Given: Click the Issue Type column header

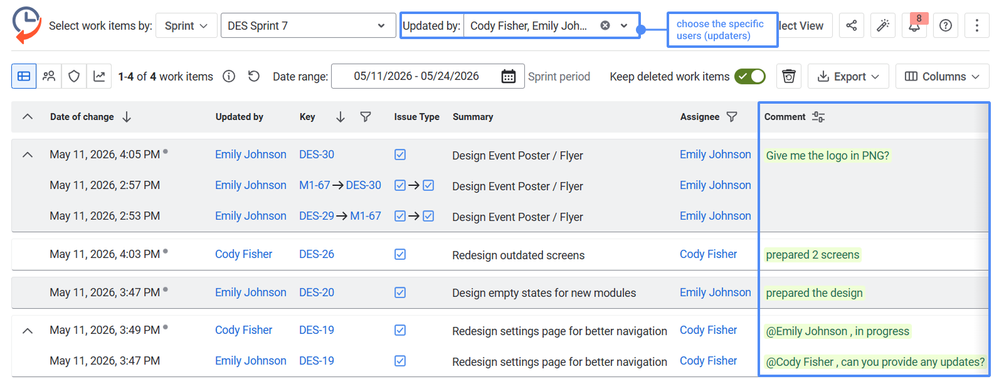Looking at the screenshot, I should [x=417, y=117].
